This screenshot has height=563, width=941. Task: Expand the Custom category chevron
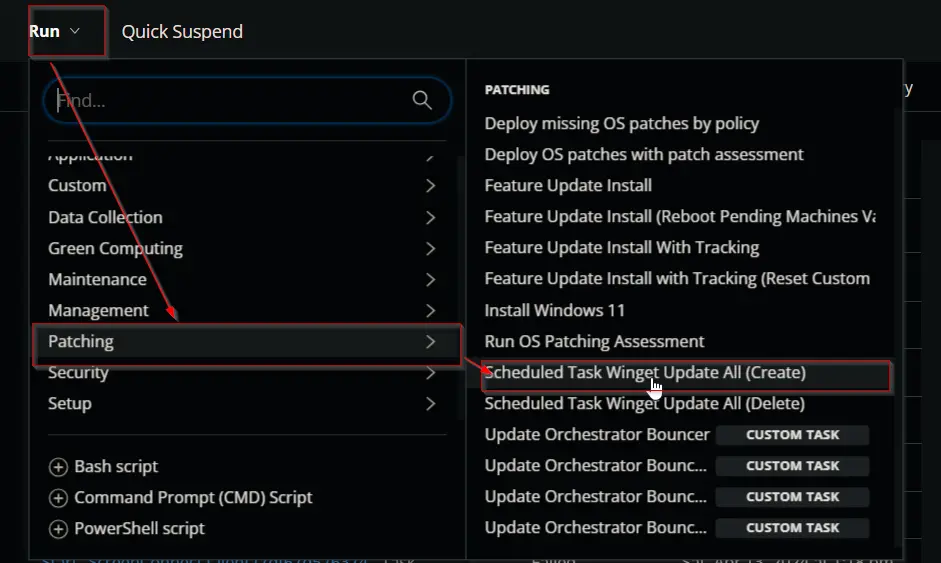(430, 185)
